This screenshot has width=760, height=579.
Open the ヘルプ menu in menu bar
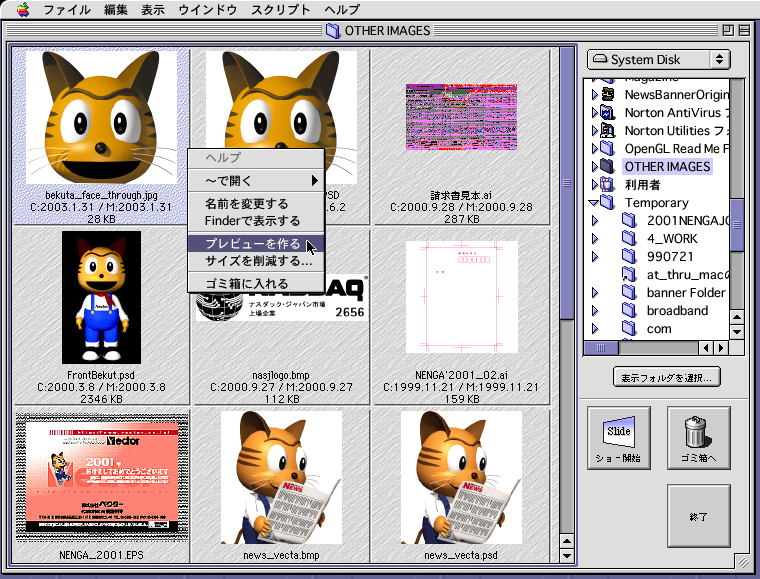click(x=342, y=10)
